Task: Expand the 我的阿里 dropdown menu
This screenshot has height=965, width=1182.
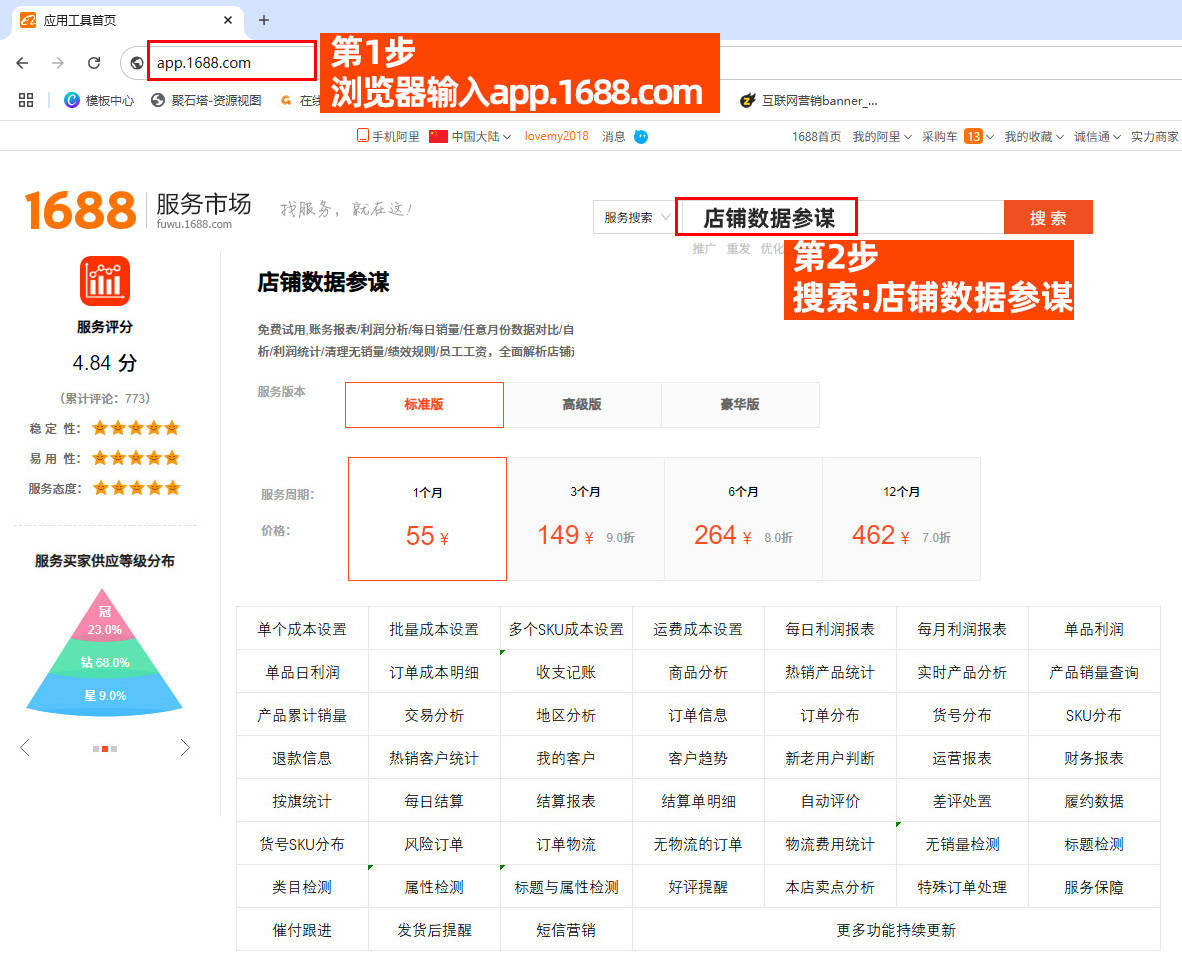Action: 881,137
